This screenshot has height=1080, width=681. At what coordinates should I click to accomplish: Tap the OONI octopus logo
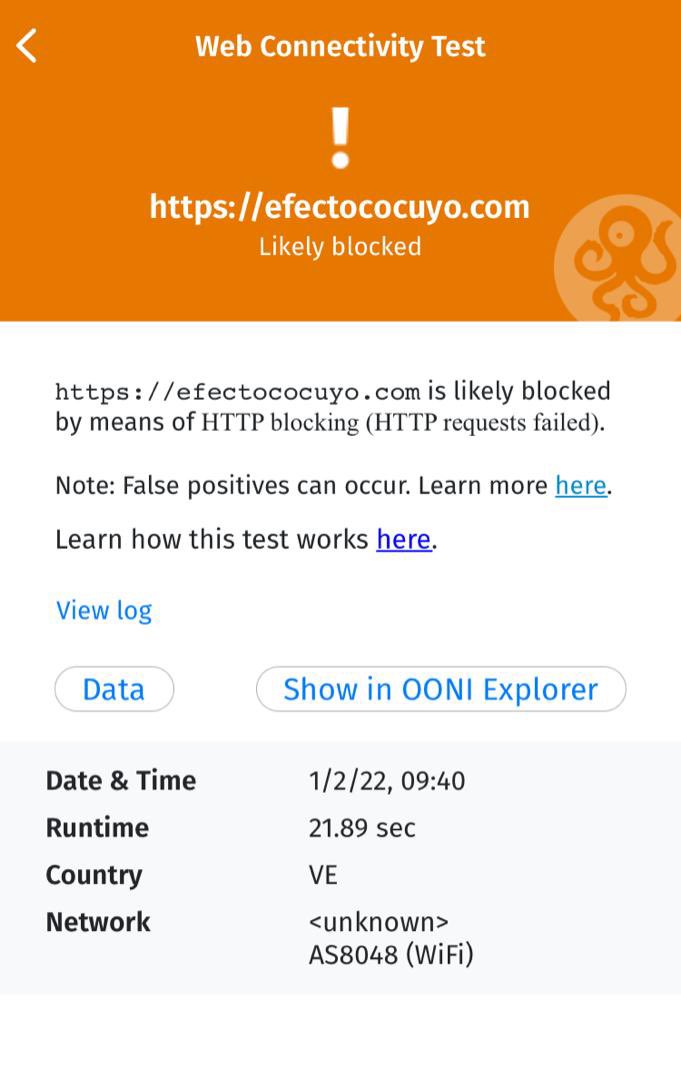tap(618, 260)
